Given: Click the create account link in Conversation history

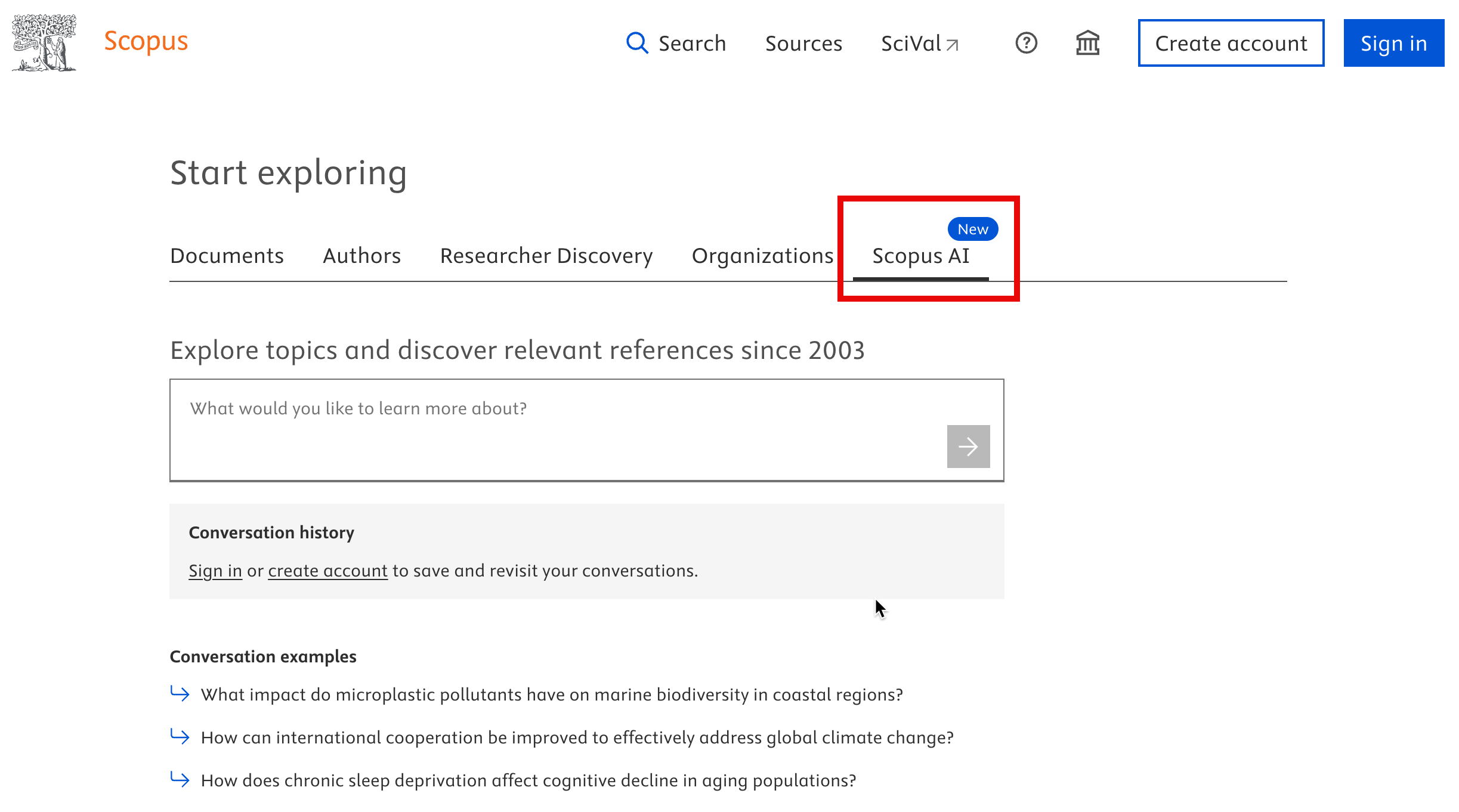Looking at the screenshot, I should pos(327,571).
